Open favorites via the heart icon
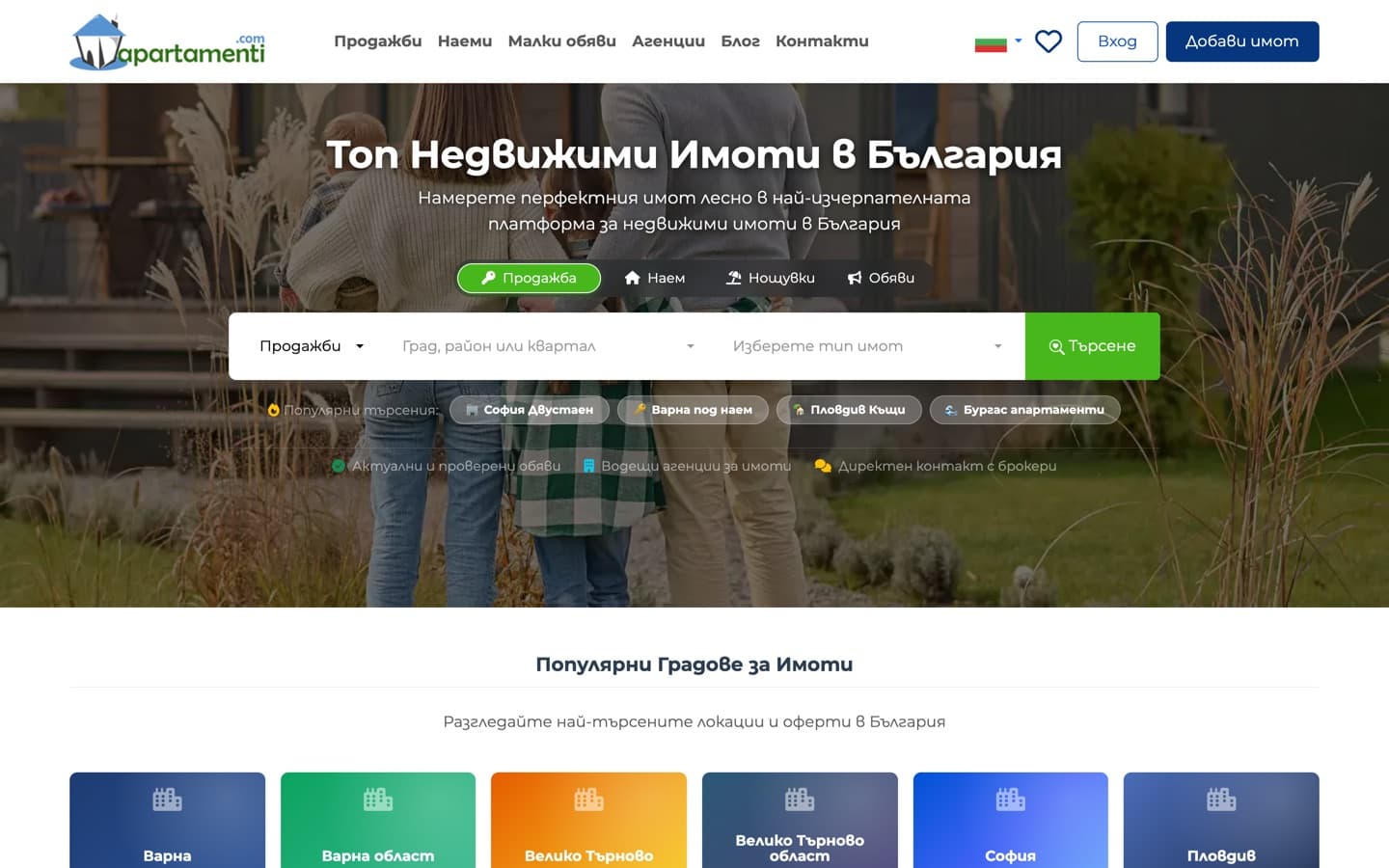1389x868 pixels. pos(1049,41)
